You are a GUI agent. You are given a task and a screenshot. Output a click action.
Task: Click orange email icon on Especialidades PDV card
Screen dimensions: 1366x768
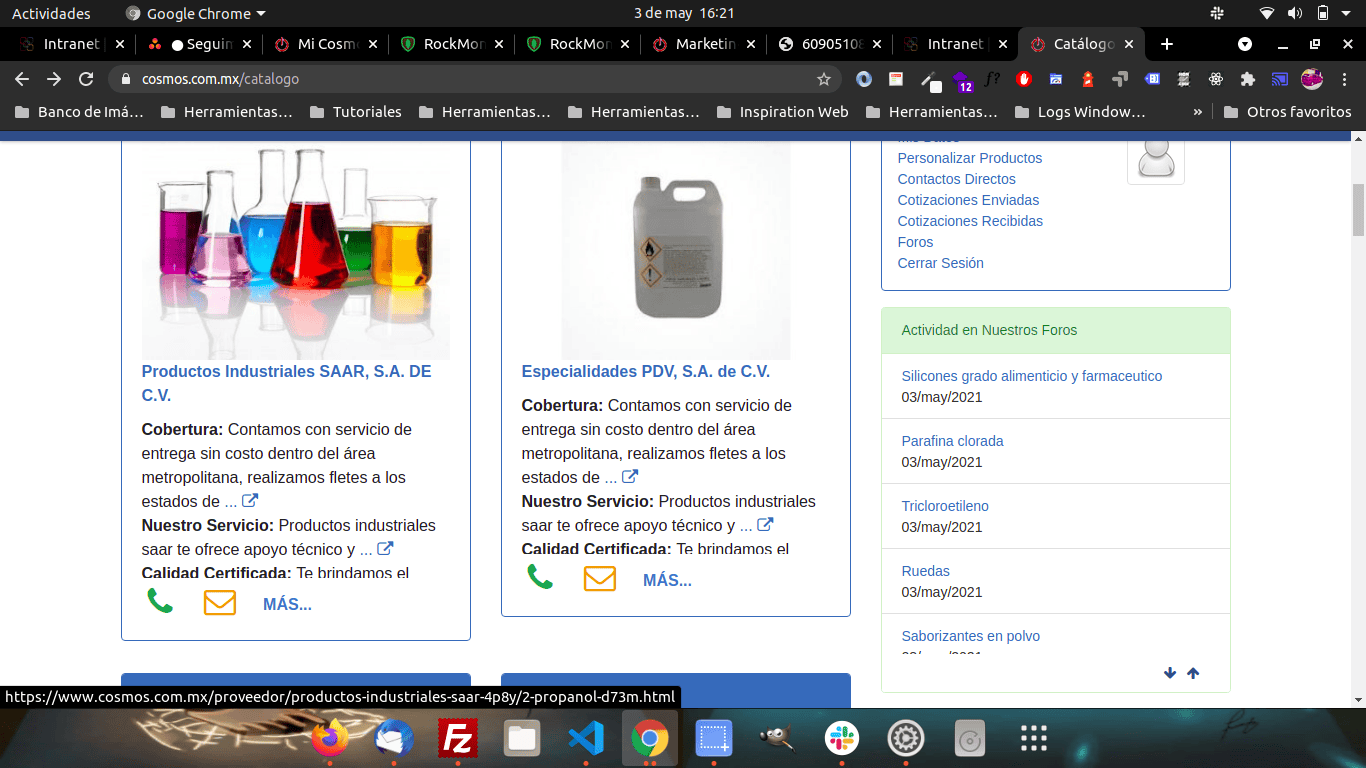(x=599, y=578)
